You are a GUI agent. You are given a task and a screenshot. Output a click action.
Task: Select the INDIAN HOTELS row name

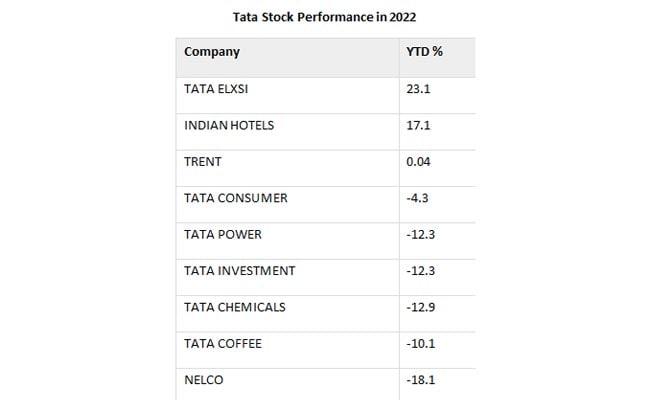click(x=229, y=125)
